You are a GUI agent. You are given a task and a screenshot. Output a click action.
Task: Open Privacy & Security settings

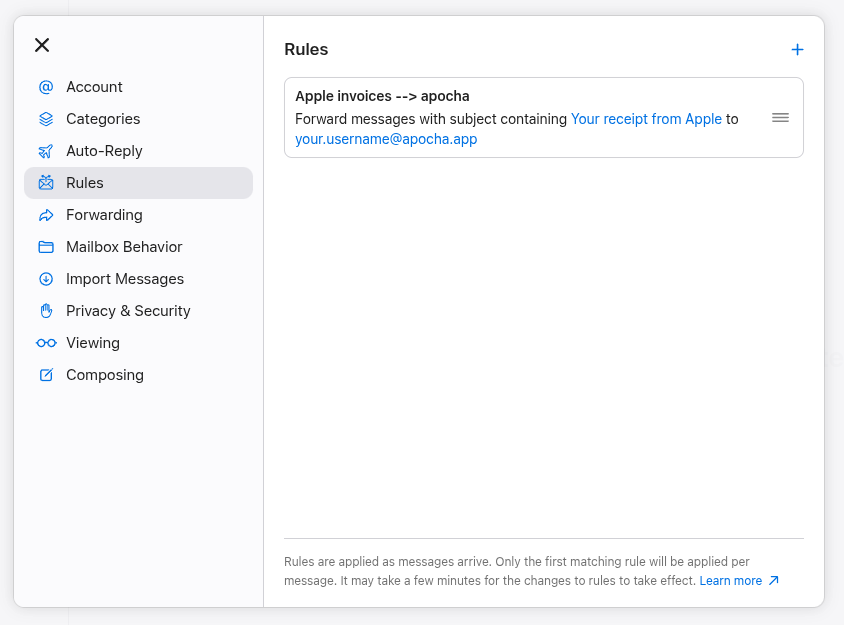[x=138, y=311]
